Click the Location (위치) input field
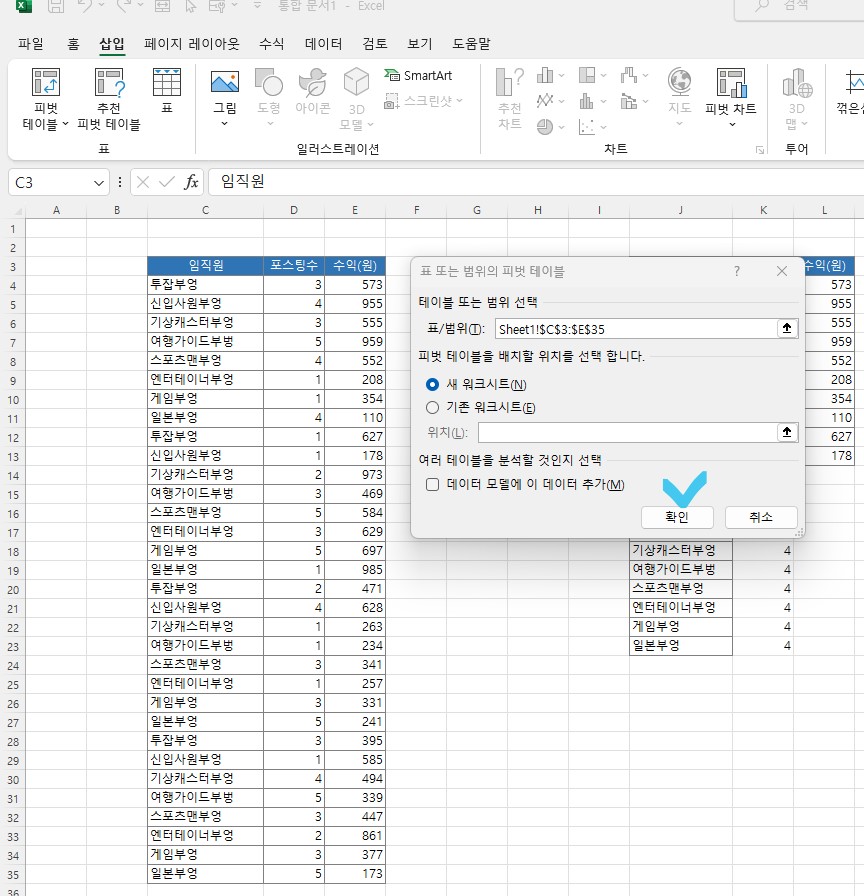 click(x=627, y=433)
